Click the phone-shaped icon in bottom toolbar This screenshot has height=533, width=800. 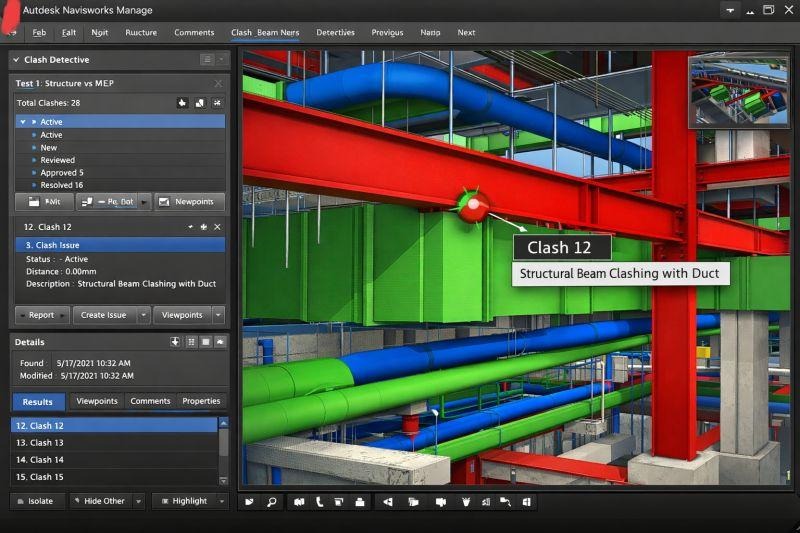click(319, 502)
